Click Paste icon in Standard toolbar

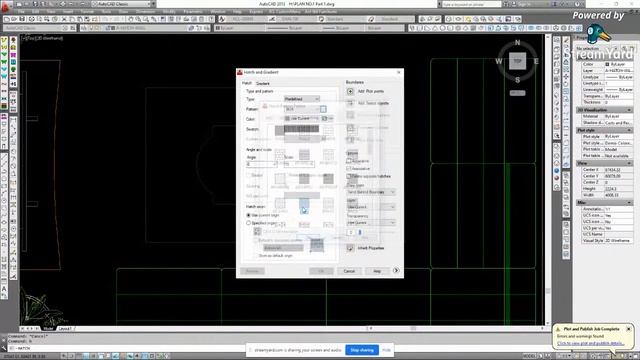click(80, 19)
